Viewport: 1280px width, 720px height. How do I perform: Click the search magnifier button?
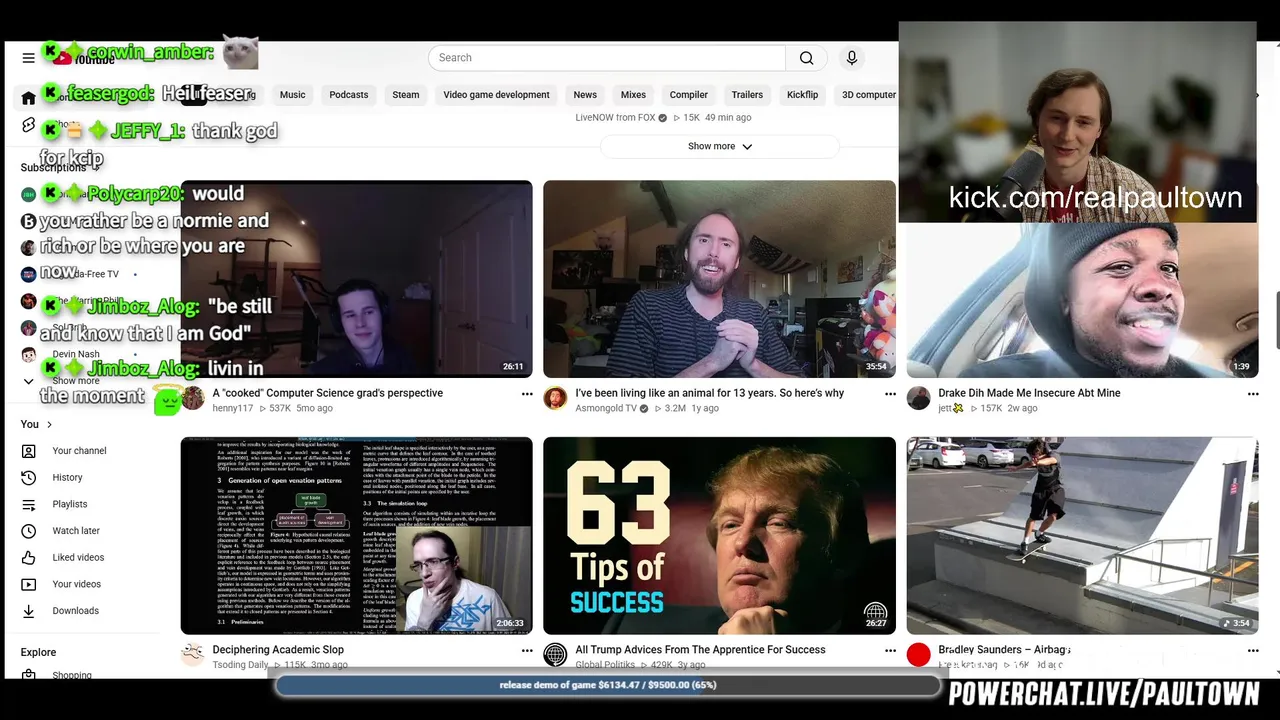[x=806, y=58]
